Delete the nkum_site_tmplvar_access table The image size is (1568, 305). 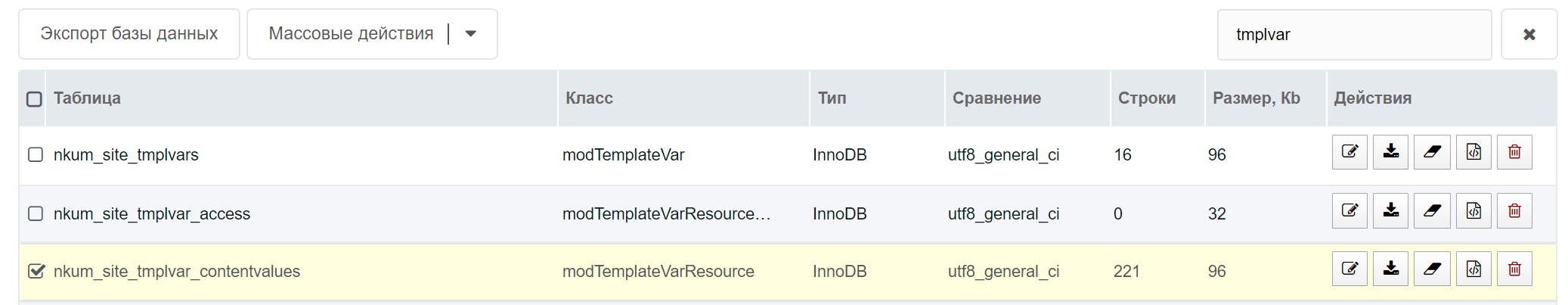click(1514, 211)
